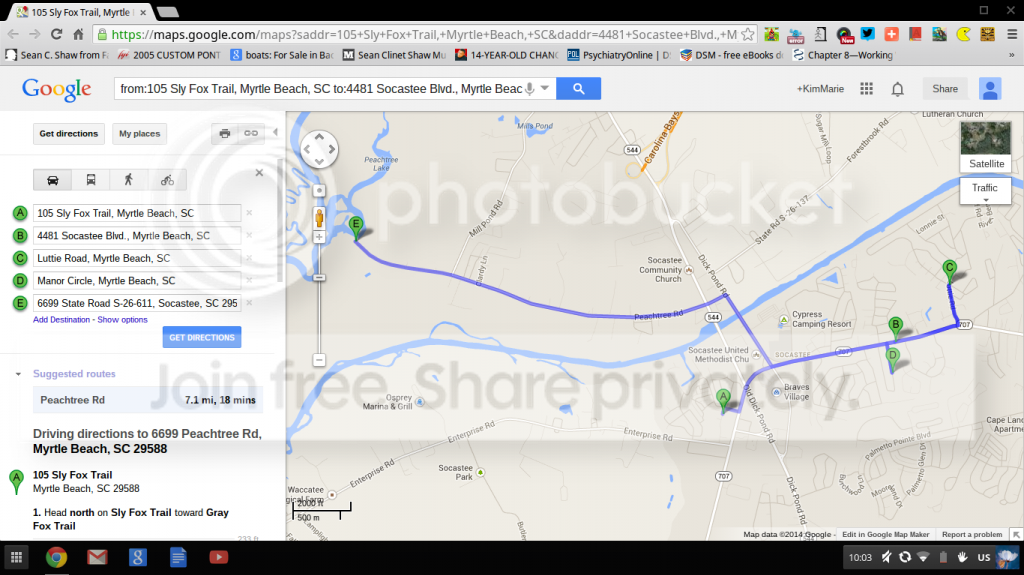Click the Add Destination link
This screenshot has width=1024, height=575.
[x=61, y=320]
